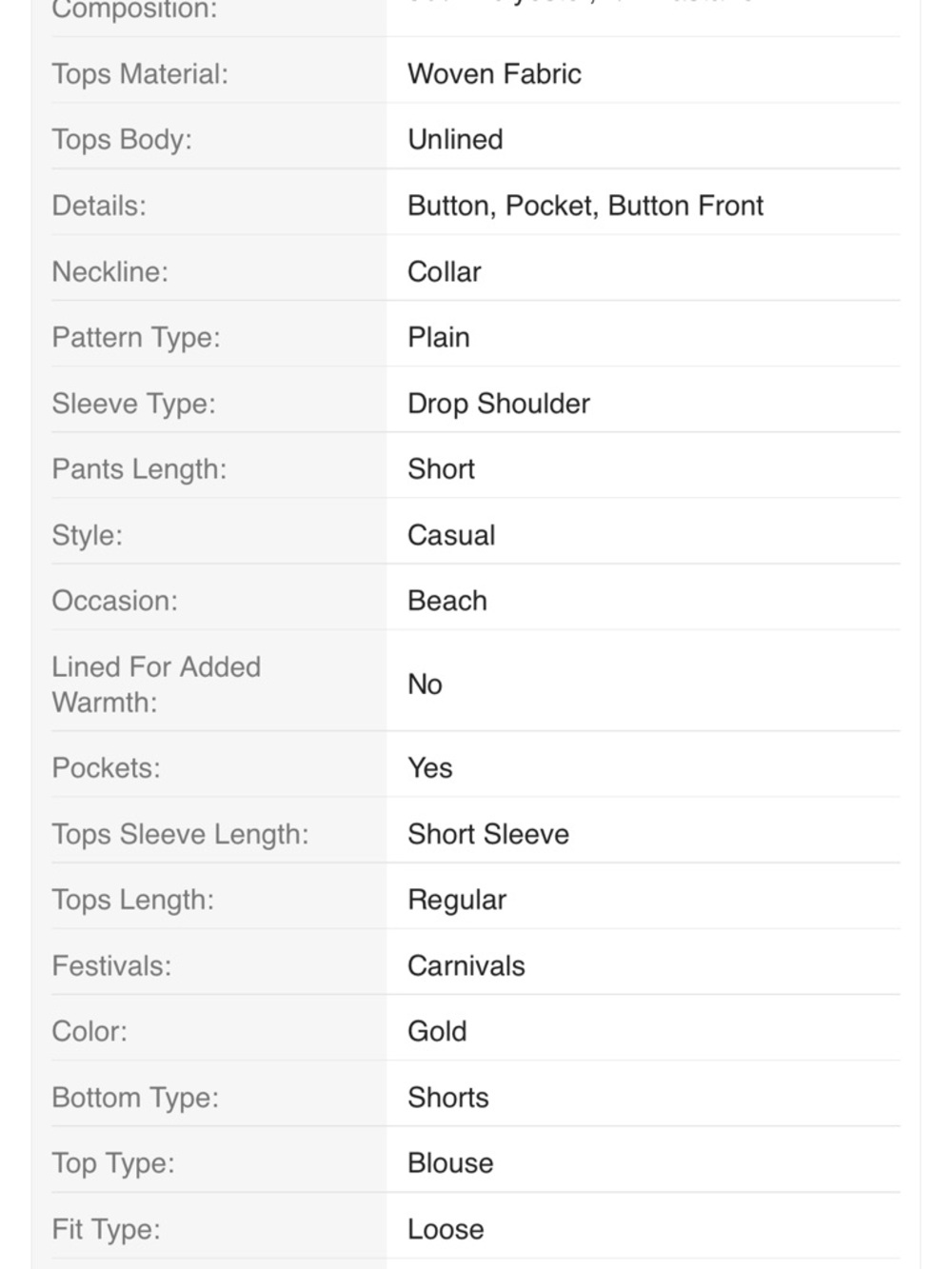Viewport: 952px width, 1269px height.
Task: Select the Shorts bottom type value
Action: pyautogui.click(x=448, y=1098)
